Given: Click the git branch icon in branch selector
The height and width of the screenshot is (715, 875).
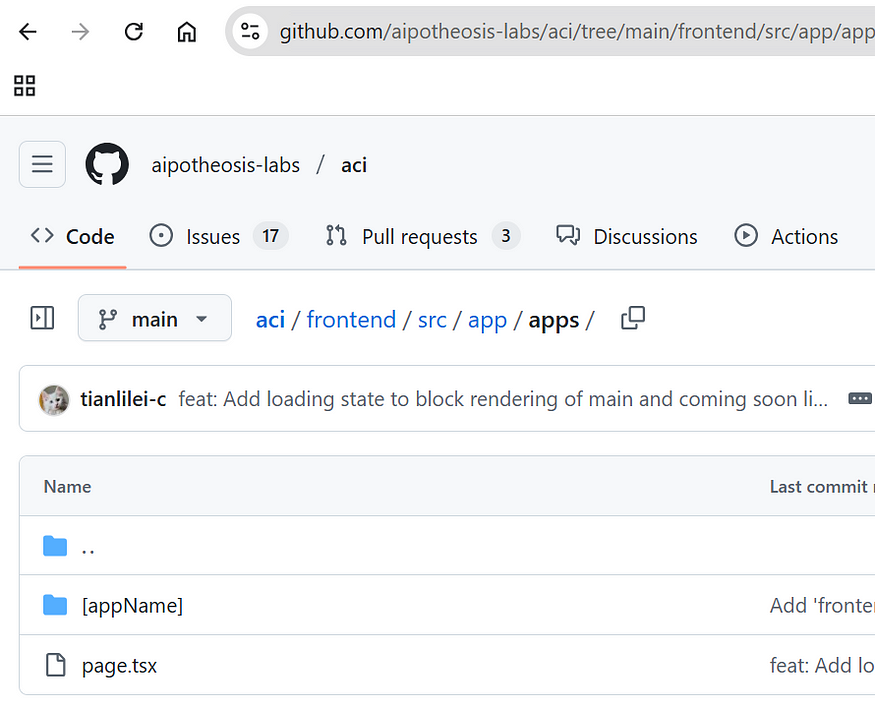Looking at the screenshot, I should point(107,319).
